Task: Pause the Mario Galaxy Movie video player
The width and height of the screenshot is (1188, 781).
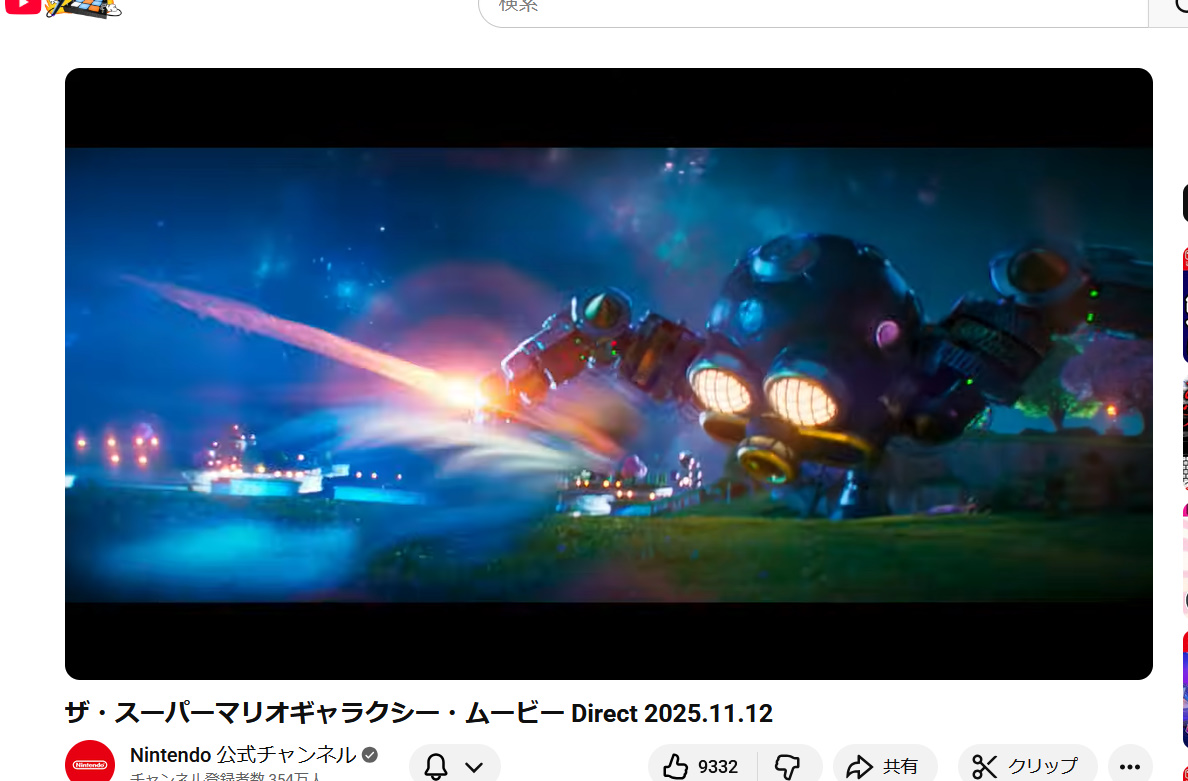Action: (608, 374)
